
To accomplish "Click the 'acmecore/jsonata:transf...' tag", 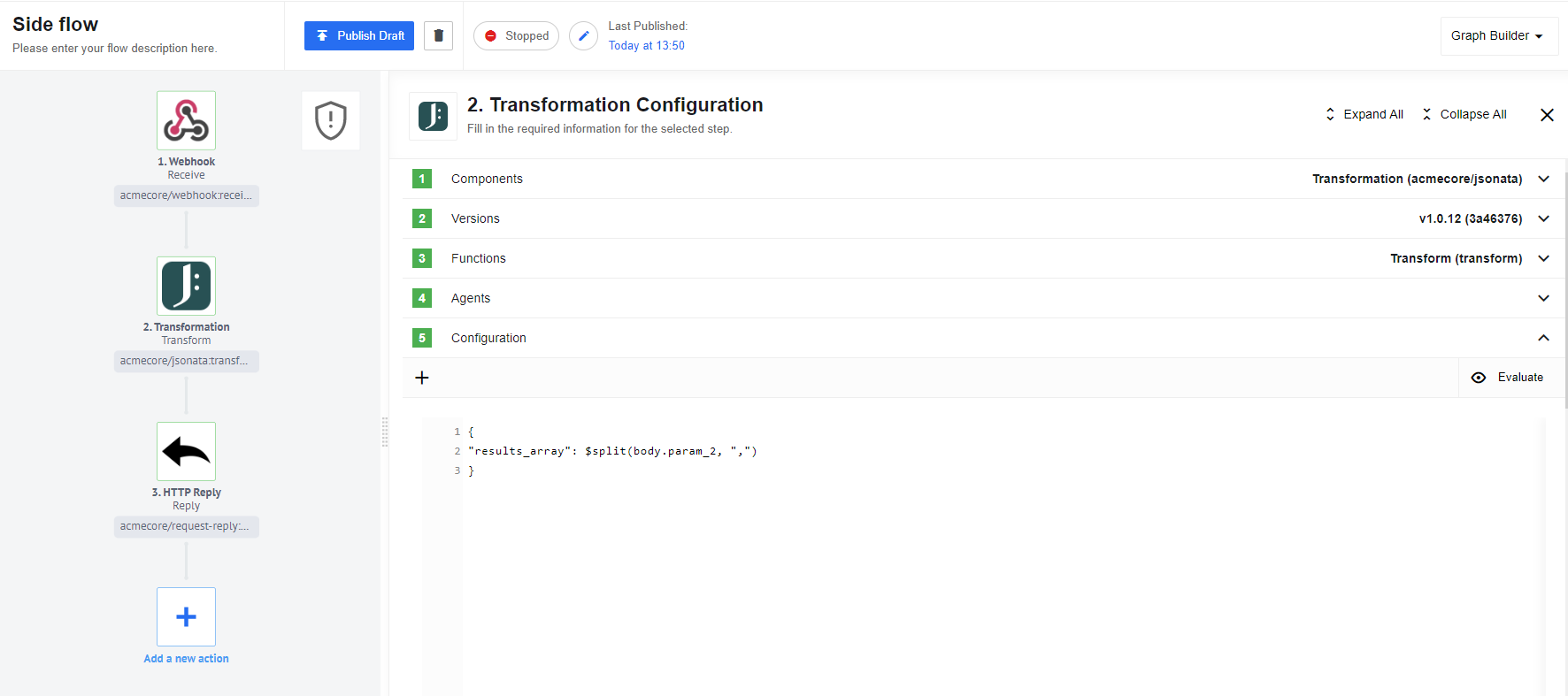I will coord(186,361).
